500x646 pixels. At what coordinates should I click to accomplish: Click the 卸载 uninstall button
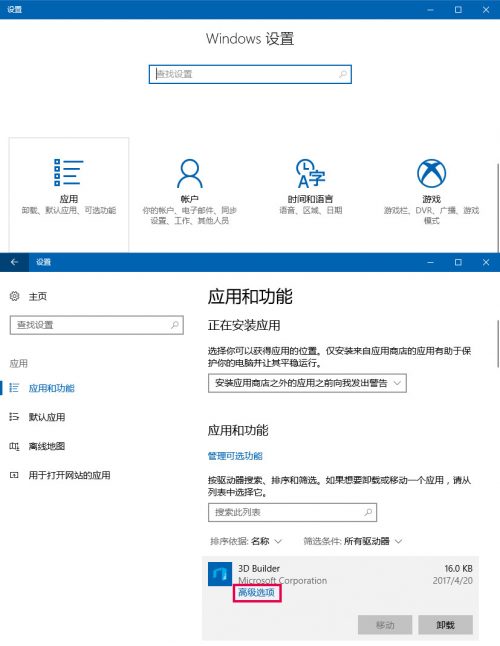(x=445, y=625)
